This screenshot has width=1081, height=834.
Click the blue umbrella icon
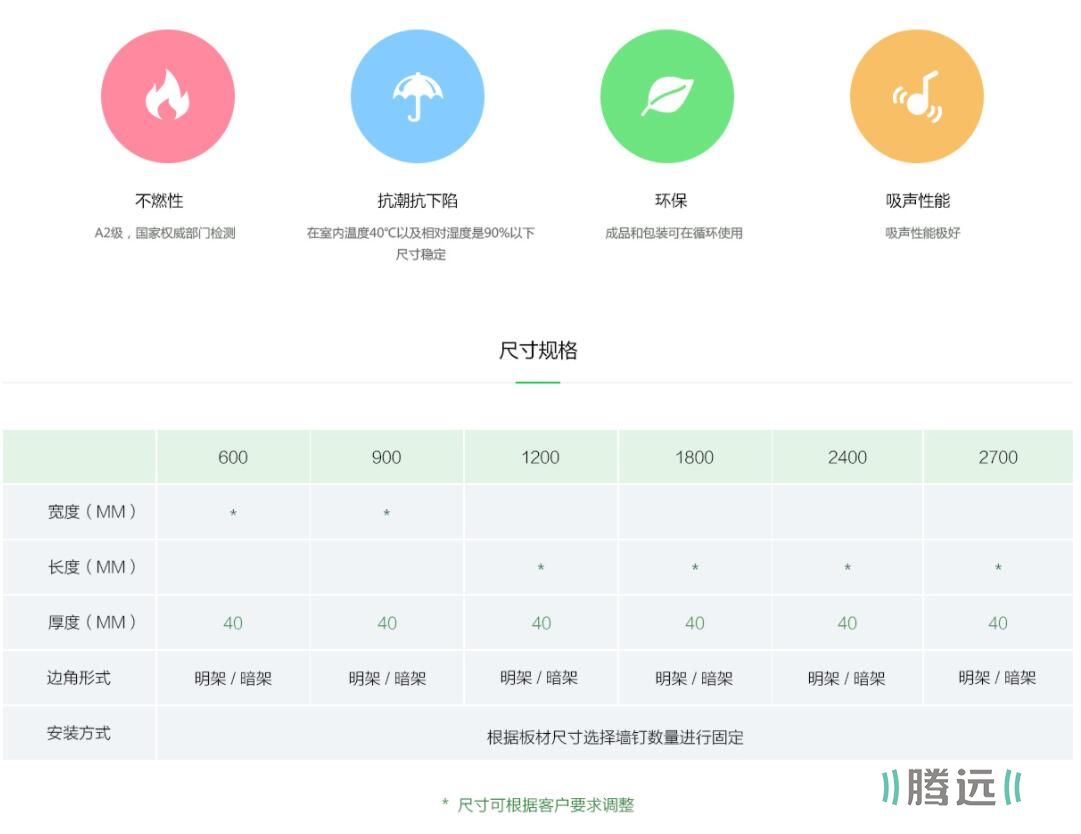(x=417, y=97)
